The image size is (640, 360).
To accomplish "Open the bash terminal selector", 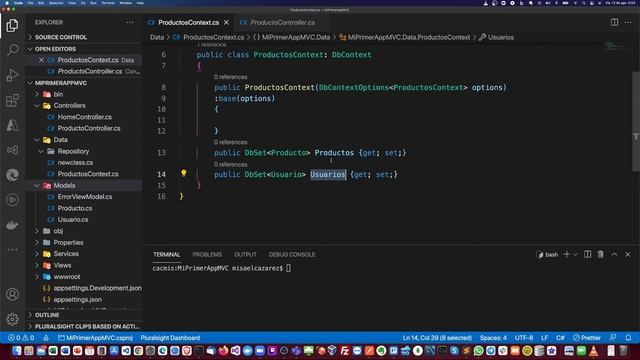I will (547, 254).
